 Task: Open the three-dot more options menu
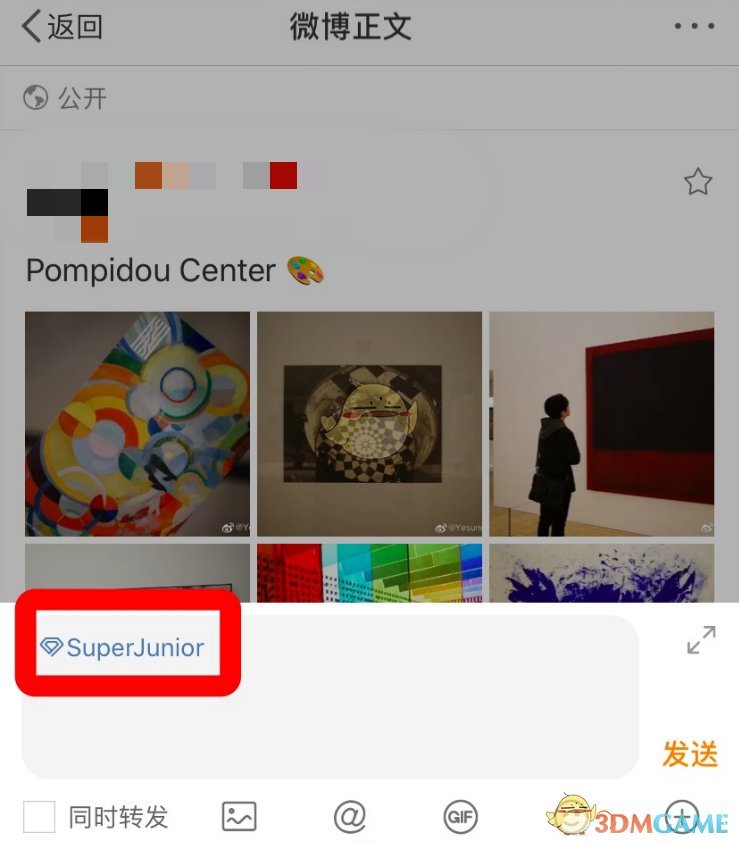coord(694,26)
